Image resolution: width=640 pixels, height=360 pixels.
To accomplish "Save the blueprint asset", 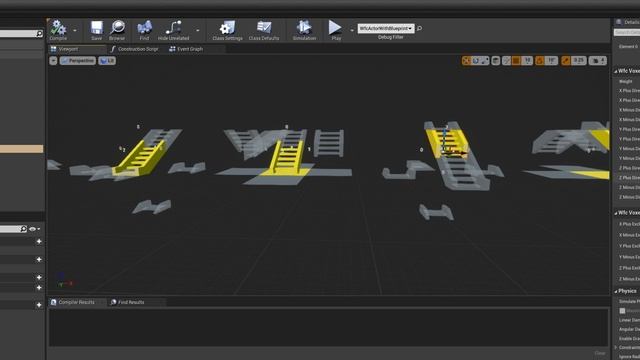I will (97, 30).
